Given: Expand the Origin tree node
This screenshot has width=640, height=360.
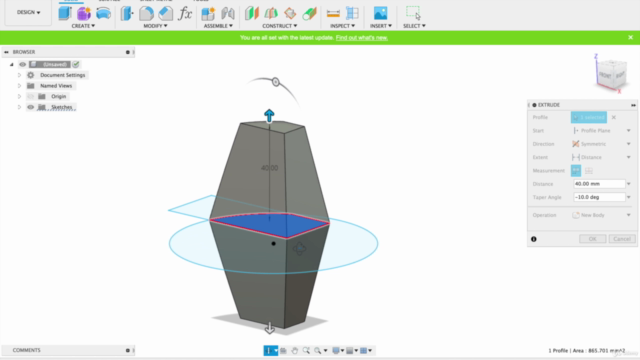Looking at the screenshot, I should pyautogui.click(x=19, y=96).
